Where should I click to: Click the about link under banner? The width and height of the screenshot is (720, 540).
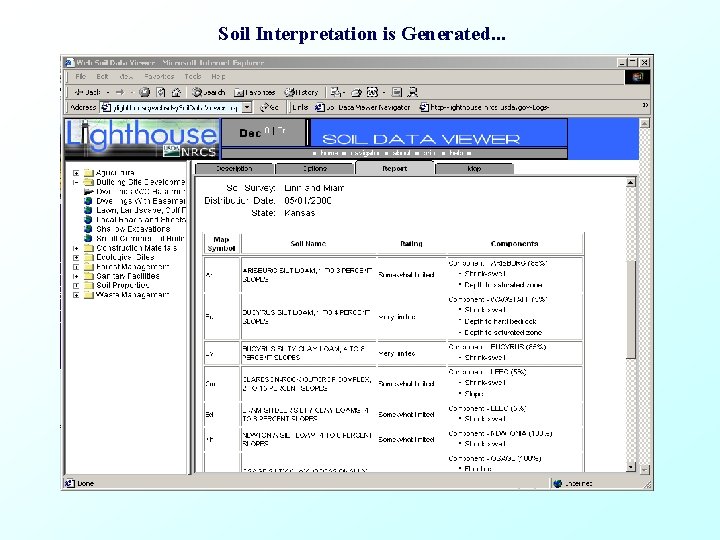pos(399,153)
